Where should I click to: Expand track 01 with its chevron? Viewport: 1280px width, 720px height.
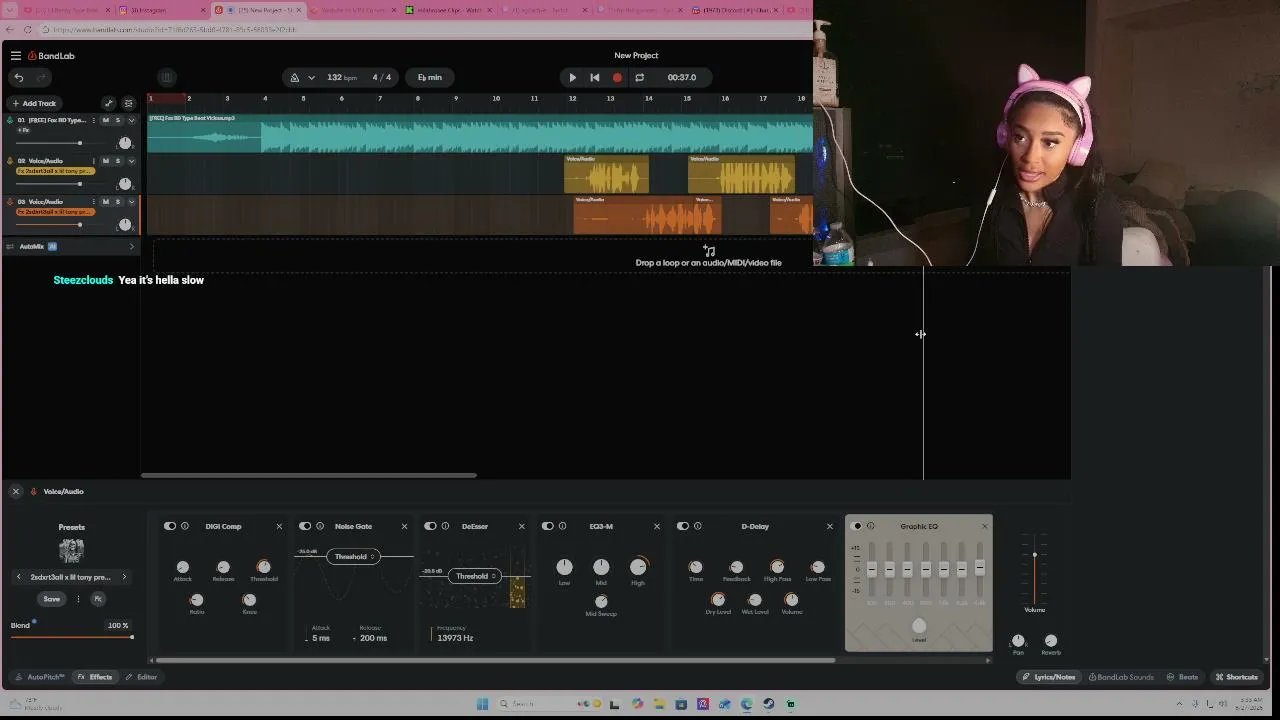131,120
